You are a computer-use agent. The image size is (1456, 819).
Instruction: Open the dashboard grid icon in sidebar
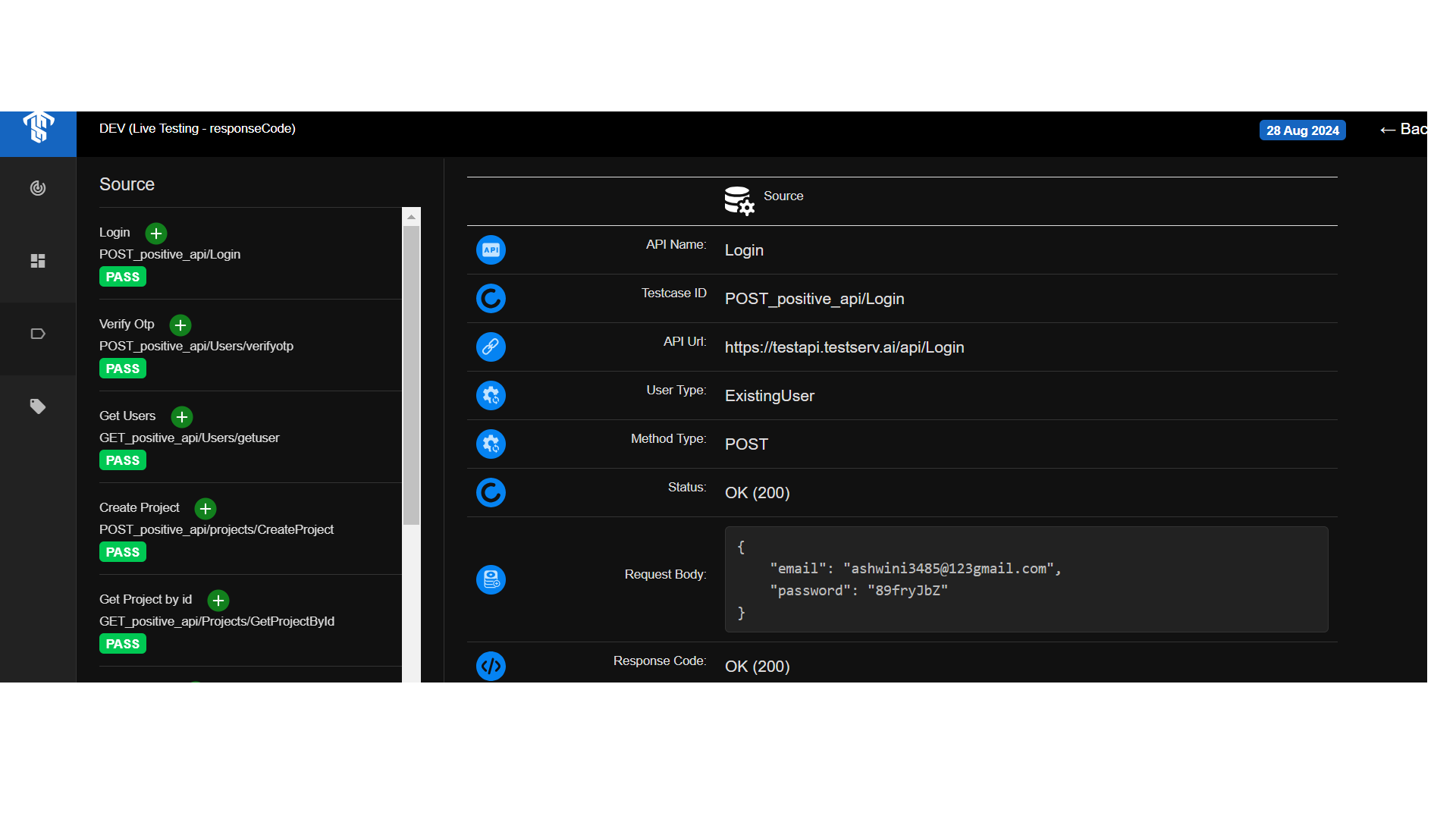[38, 261]
